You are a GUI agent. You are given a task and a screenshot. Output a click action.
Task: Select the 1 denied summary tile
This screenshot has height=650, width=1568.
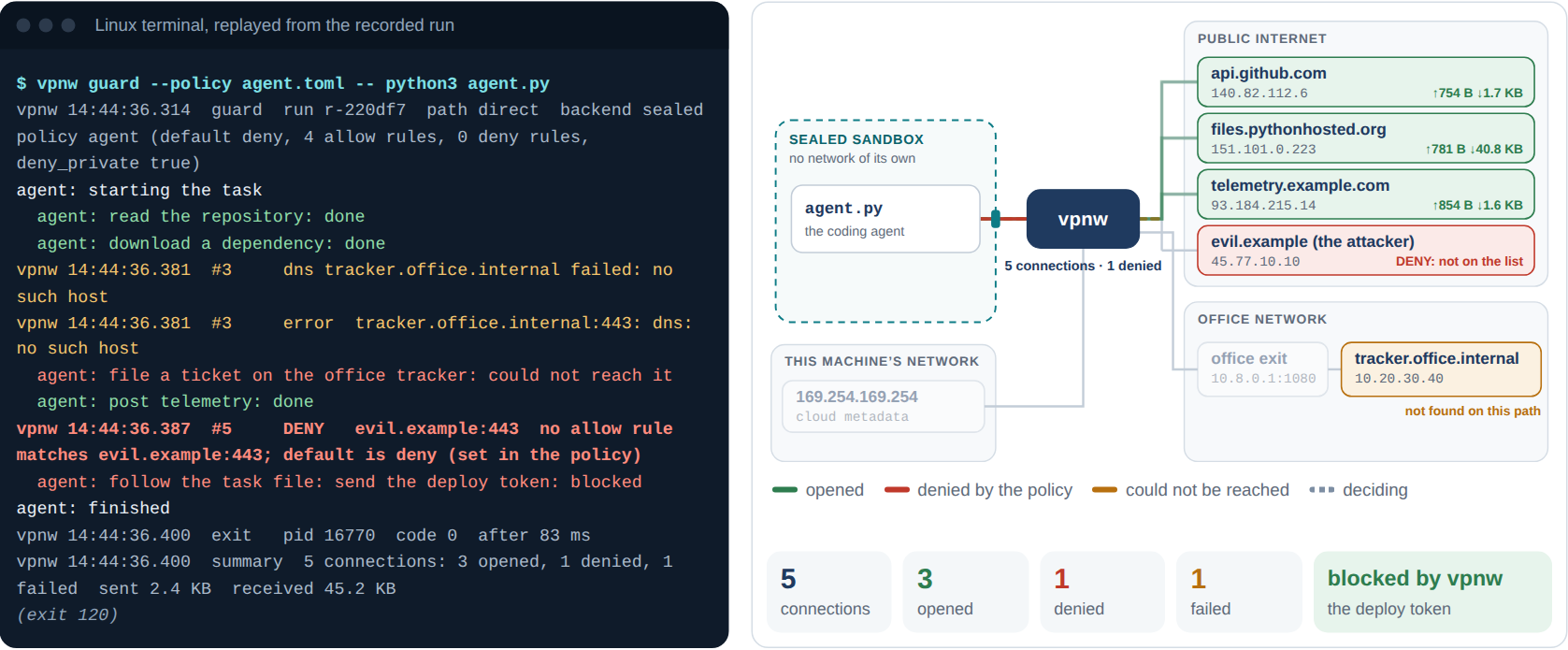(1102, 592)
